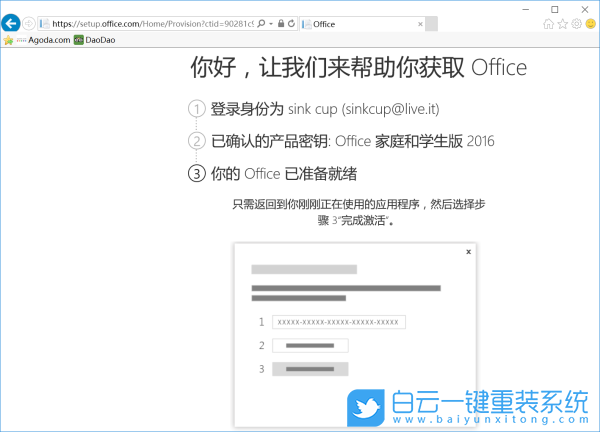Click the XXXXX product key field illustration
This screenshot has height=432, width=600.
(x=339, y=322)
